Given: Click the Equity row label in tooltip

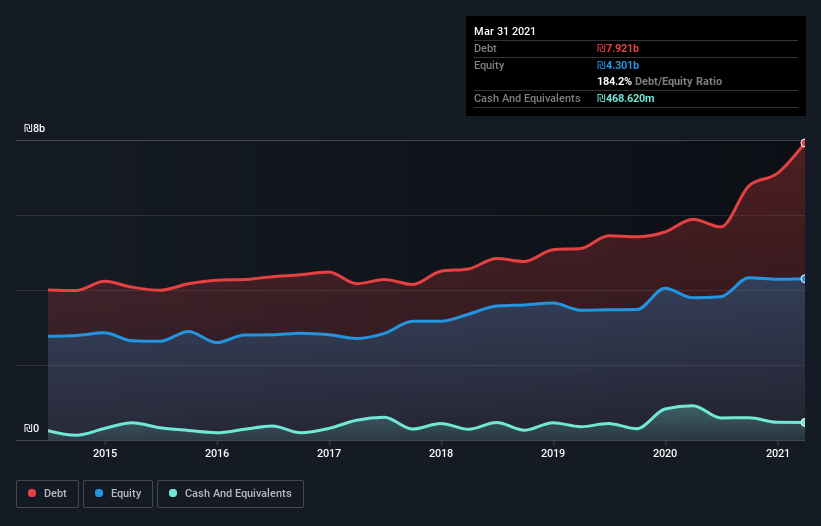Looking at the screenshot, I should click(489, 65).
